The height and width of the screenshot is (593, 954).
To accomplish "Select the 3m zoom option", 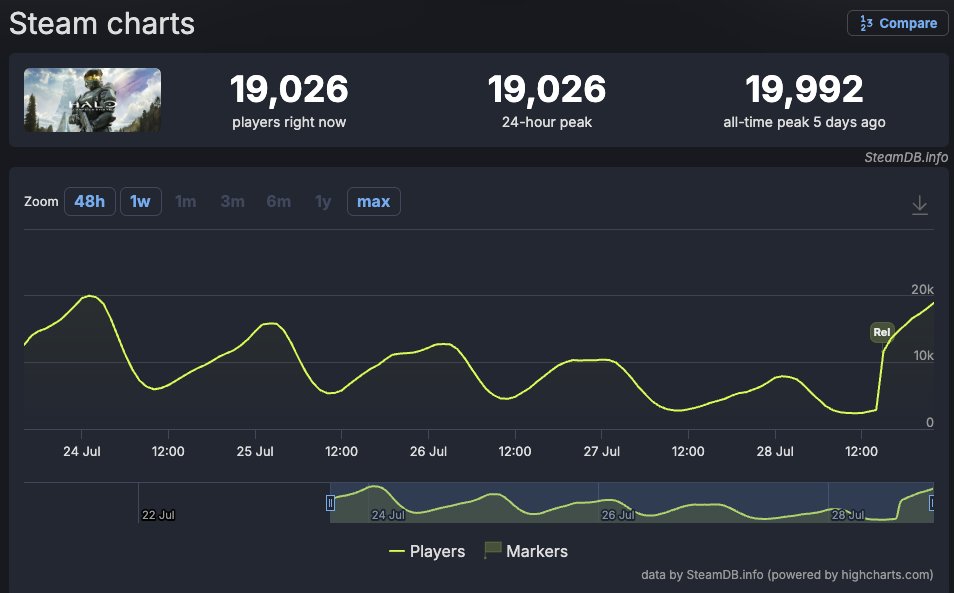I will (x=232, y=201).
